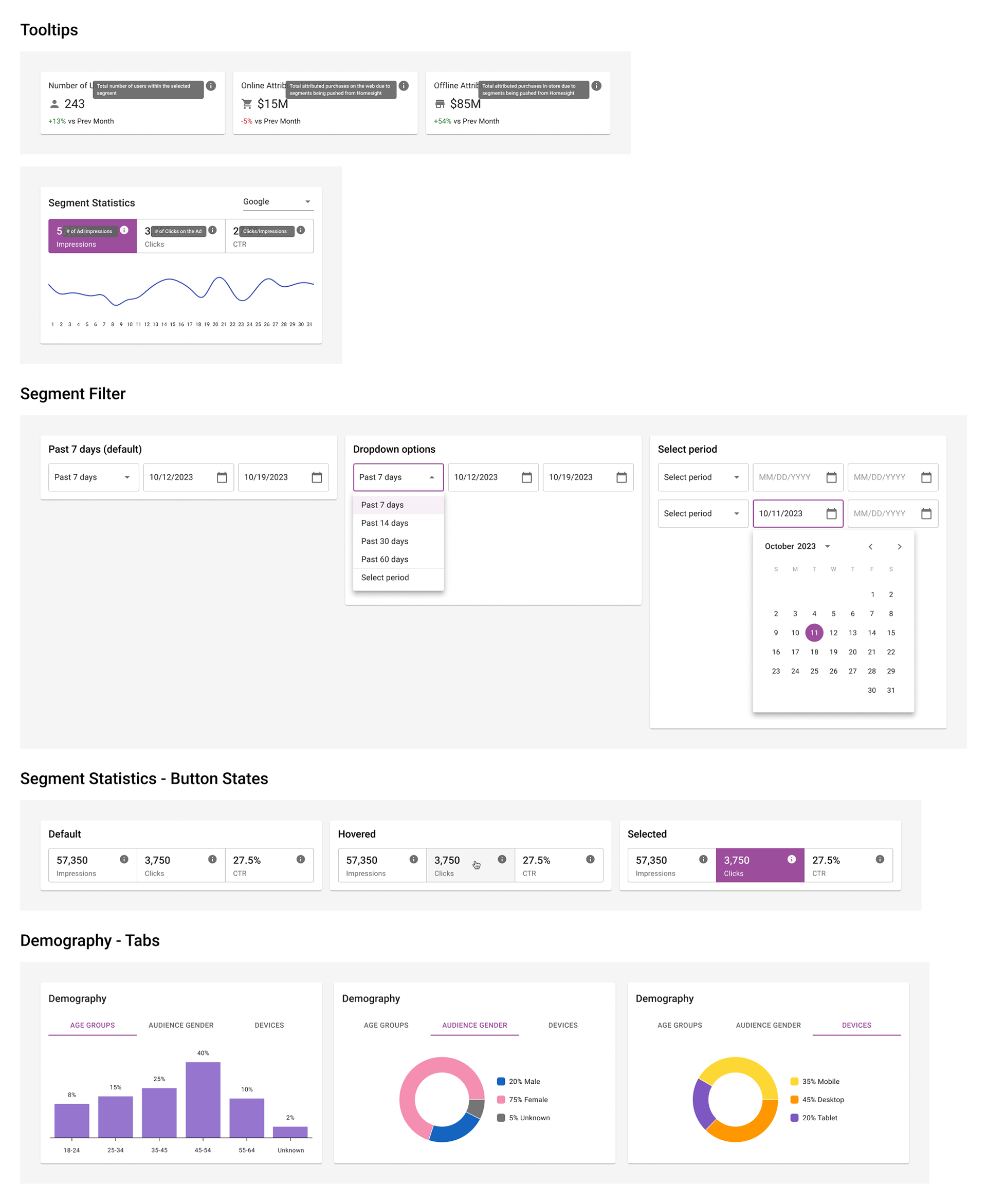Image resolution: width=987 pixels, height=1204 pixels.
Task: Select day 25 in the calendar
Action: coord(814,671)
